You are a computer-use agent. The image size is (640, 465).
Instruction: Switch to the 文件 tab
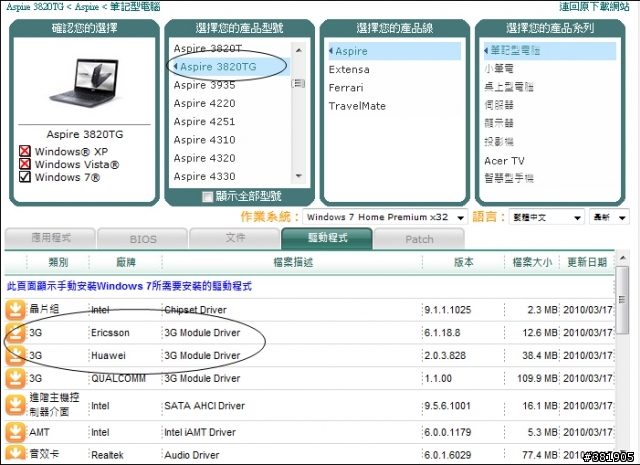(235, 238)
